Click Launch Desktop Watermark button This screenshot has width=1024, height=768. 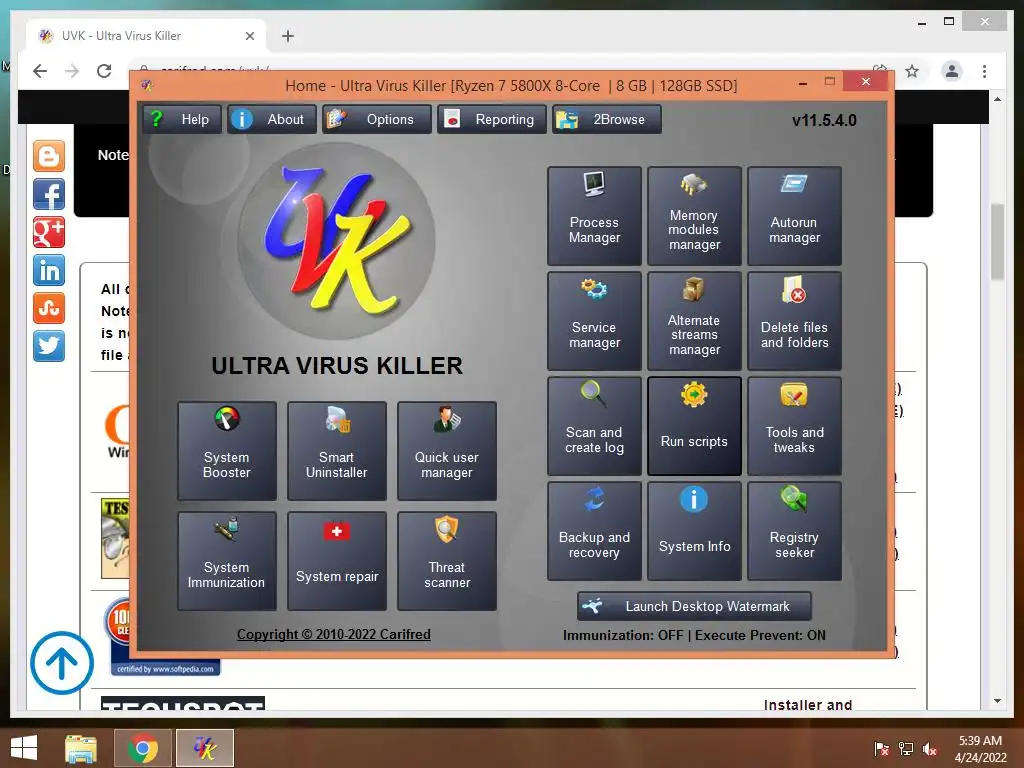694,607
